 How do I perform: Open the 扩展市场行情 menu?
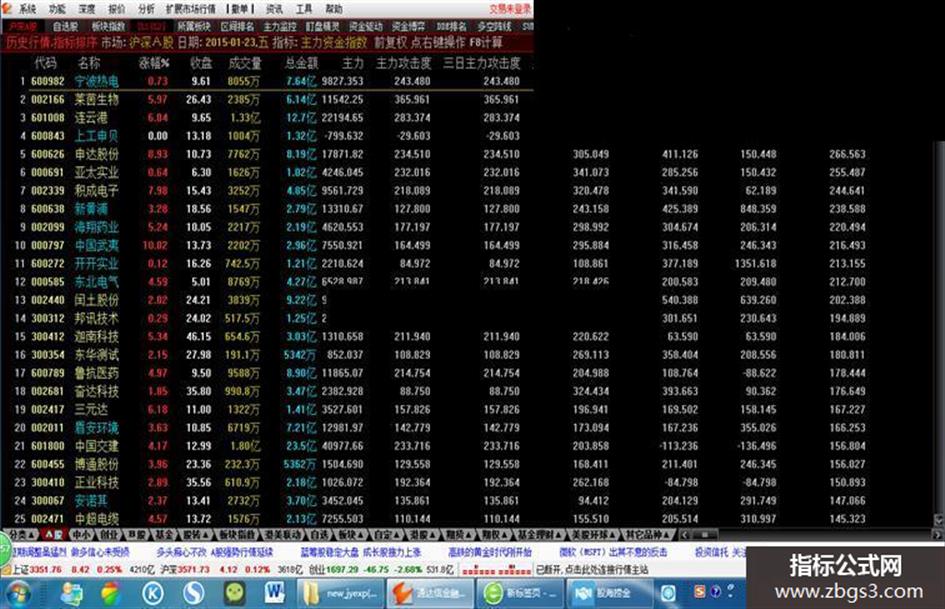pos(190,9)
